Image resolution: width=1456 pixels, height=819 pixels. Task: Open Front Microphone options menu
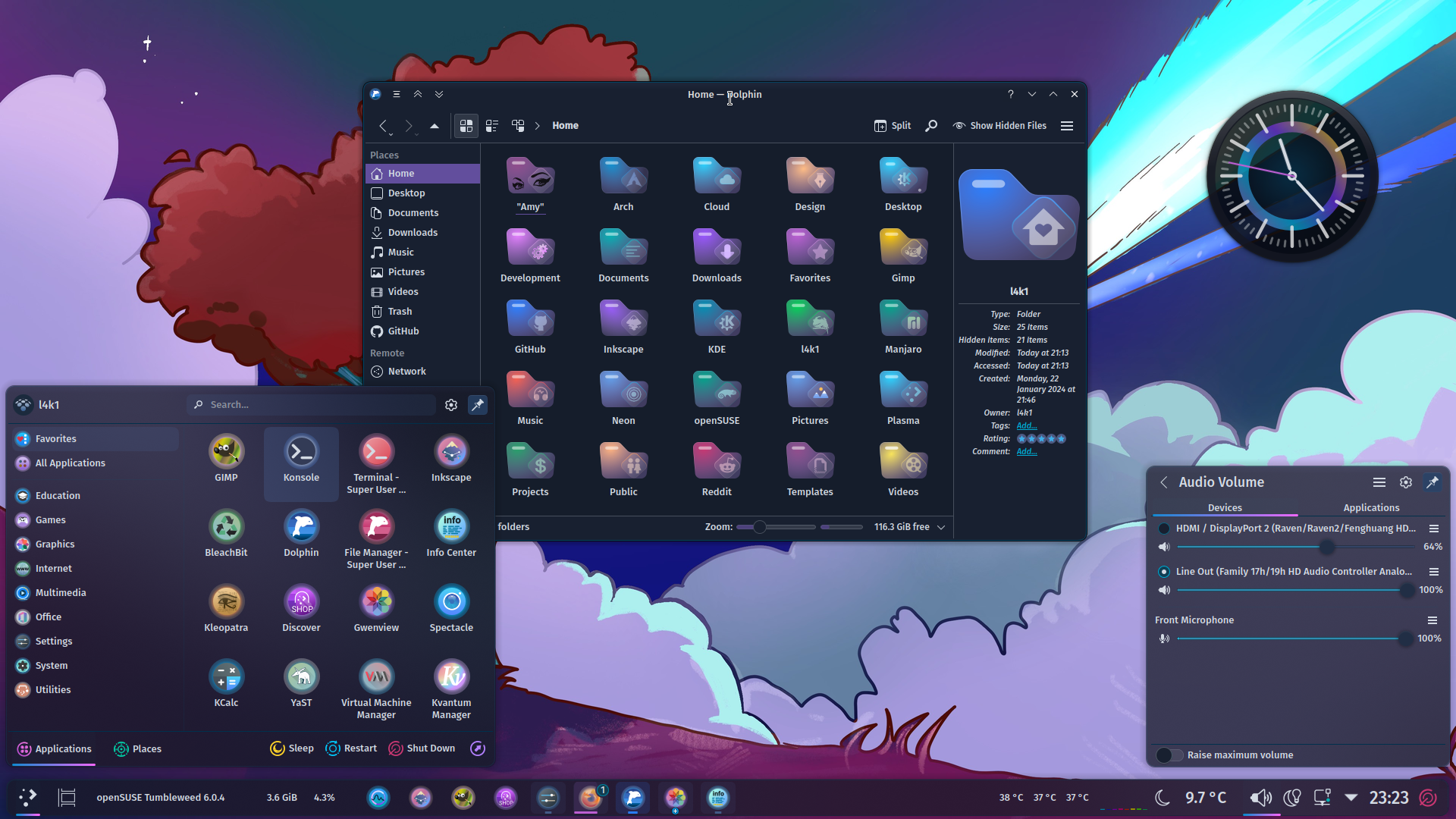[1432, 620]
